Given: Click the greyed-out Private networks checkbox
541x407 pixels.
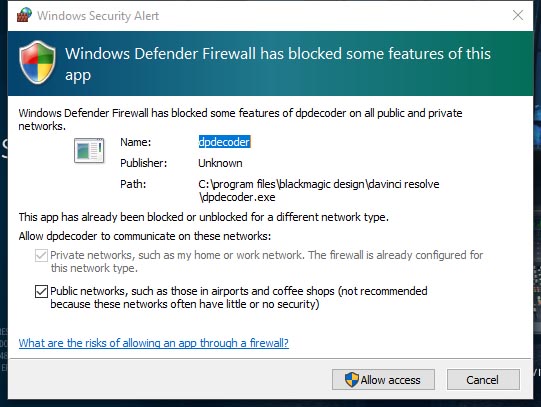Looking at the screenshot, I should (x=41, y=256).
